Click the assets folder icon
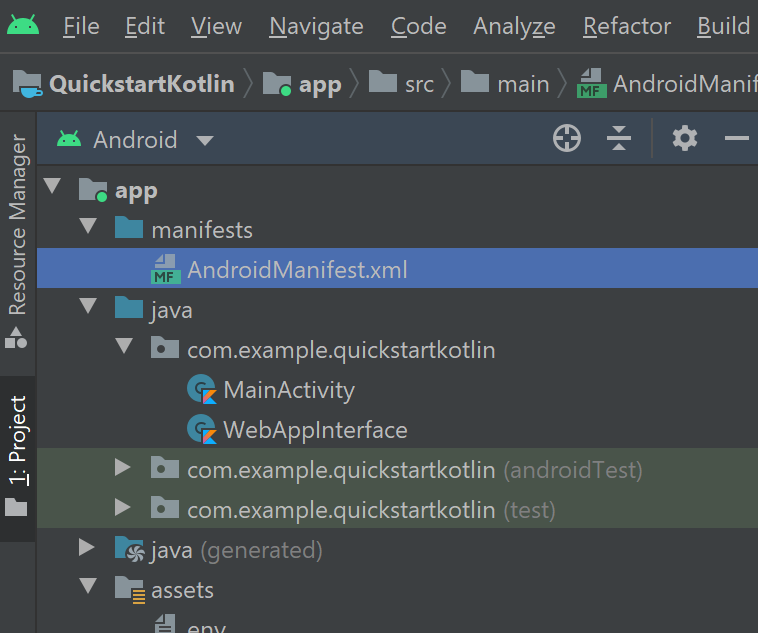 130,590
